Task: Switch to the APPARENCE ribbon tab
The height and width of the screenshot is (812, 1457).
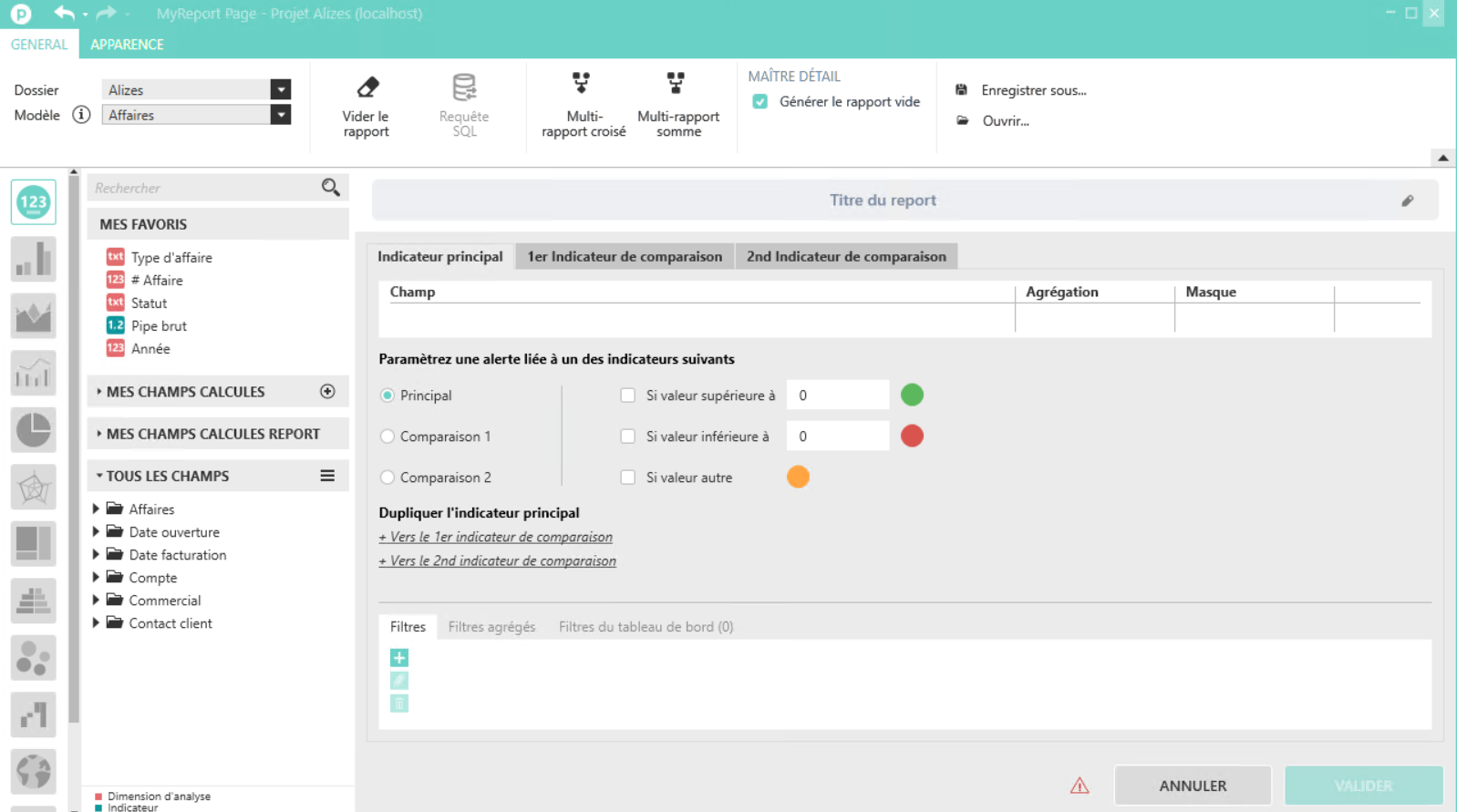Action: [x=127, y=45]
